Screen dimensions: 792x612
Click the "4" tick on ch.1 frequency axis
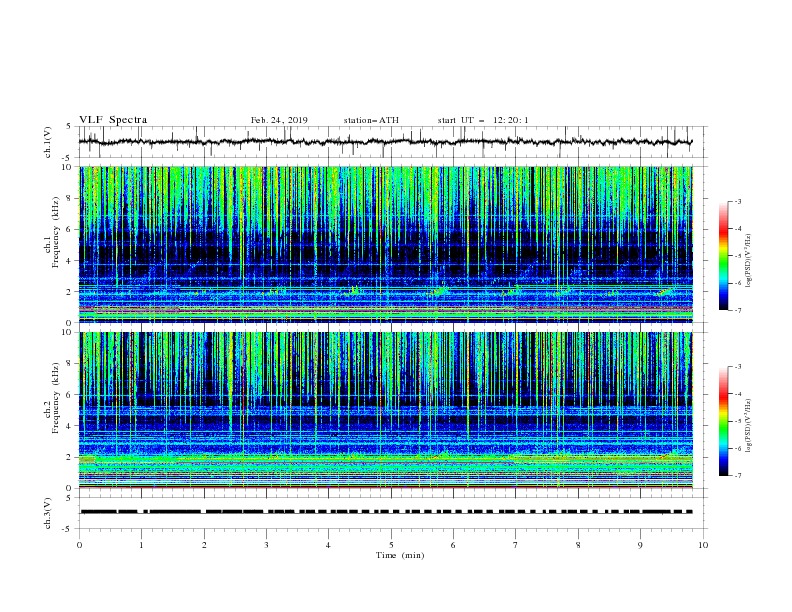click(69, 261)
